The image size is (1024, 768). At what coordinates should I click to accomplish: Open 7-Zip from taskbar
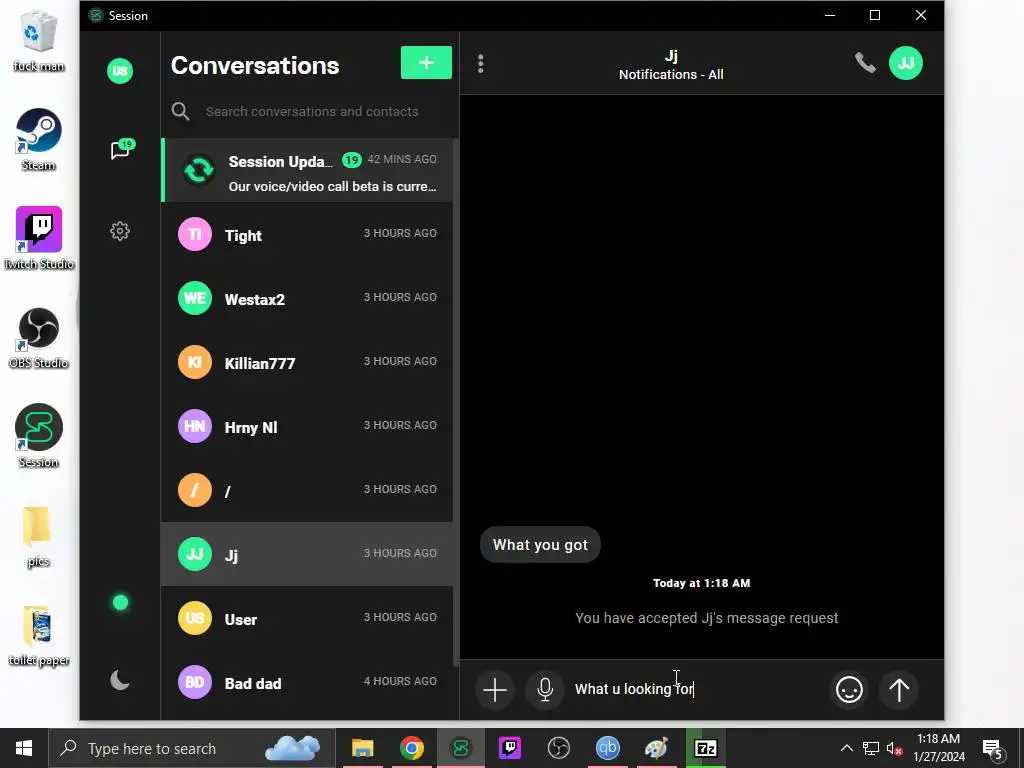(x=705, y=748)
